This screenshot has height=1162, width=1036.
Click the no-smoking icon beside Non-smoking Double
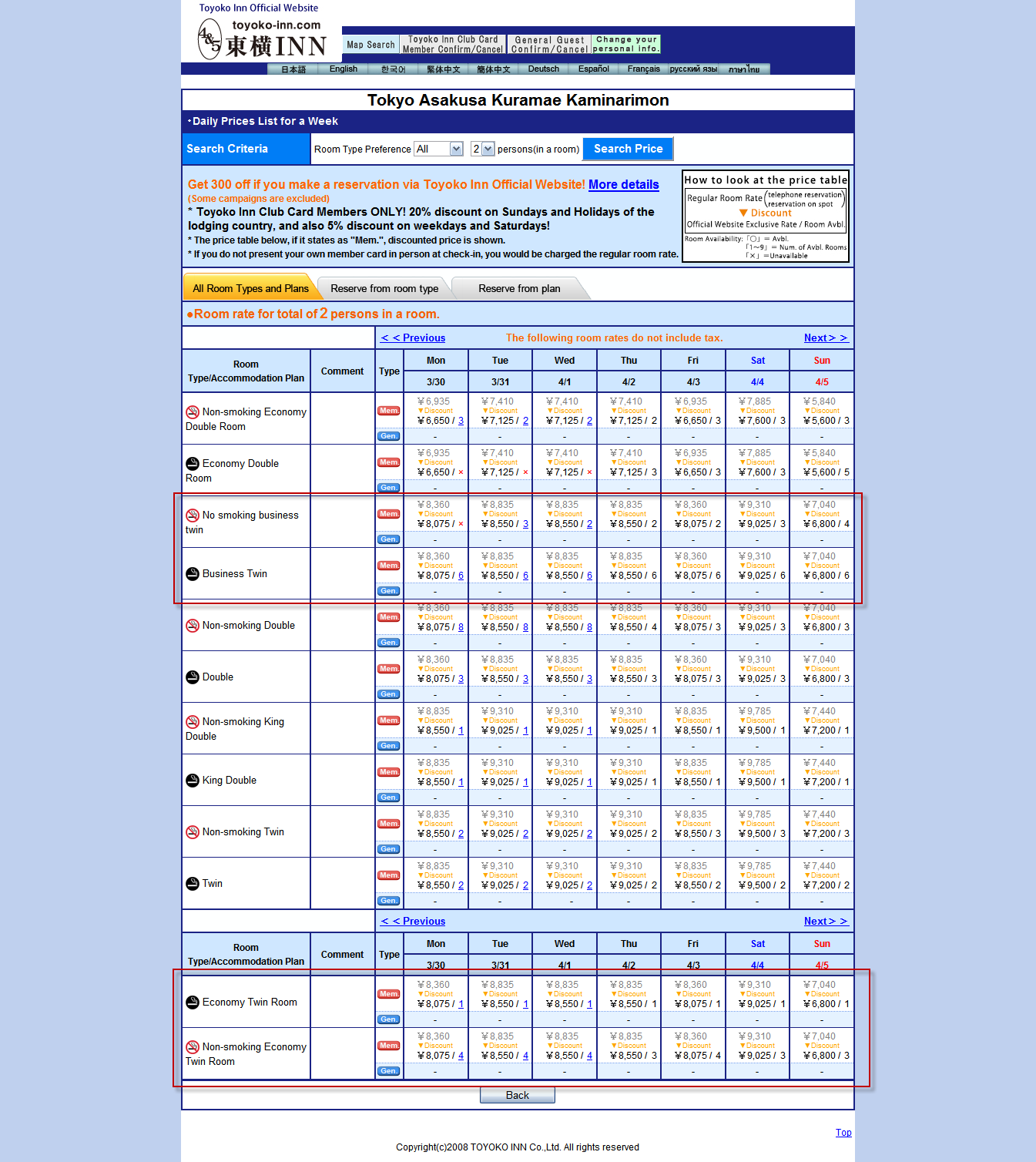tap(193, 626)
